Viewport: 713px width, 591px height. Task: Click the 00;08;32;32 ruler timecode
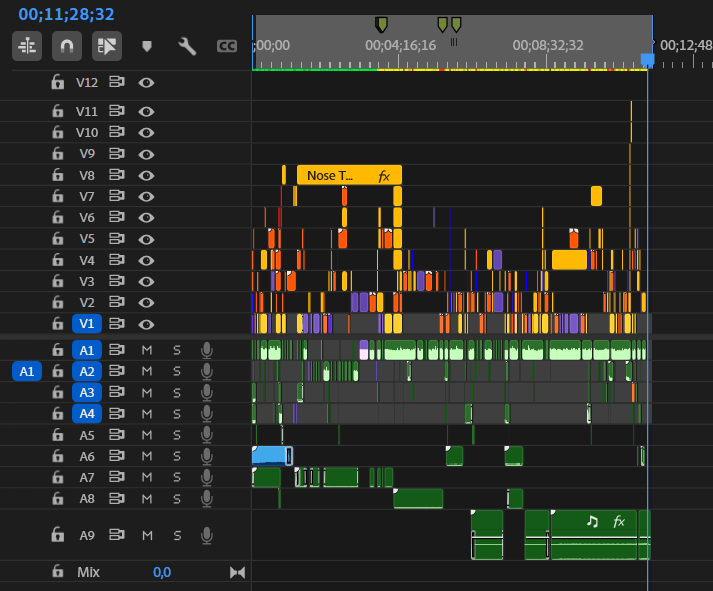548,45
